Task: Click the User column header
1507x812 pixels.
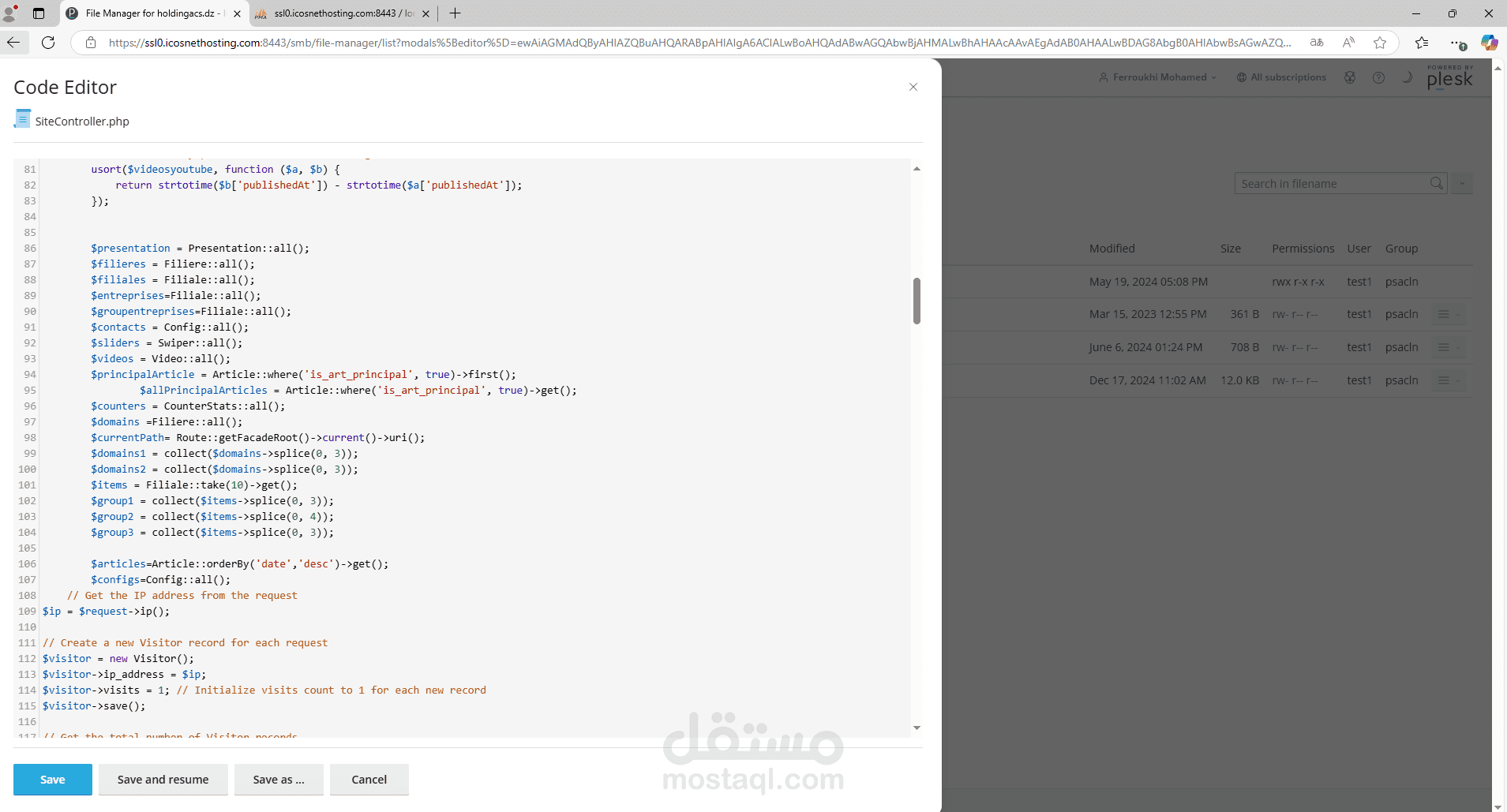Action: point(1359,249)
